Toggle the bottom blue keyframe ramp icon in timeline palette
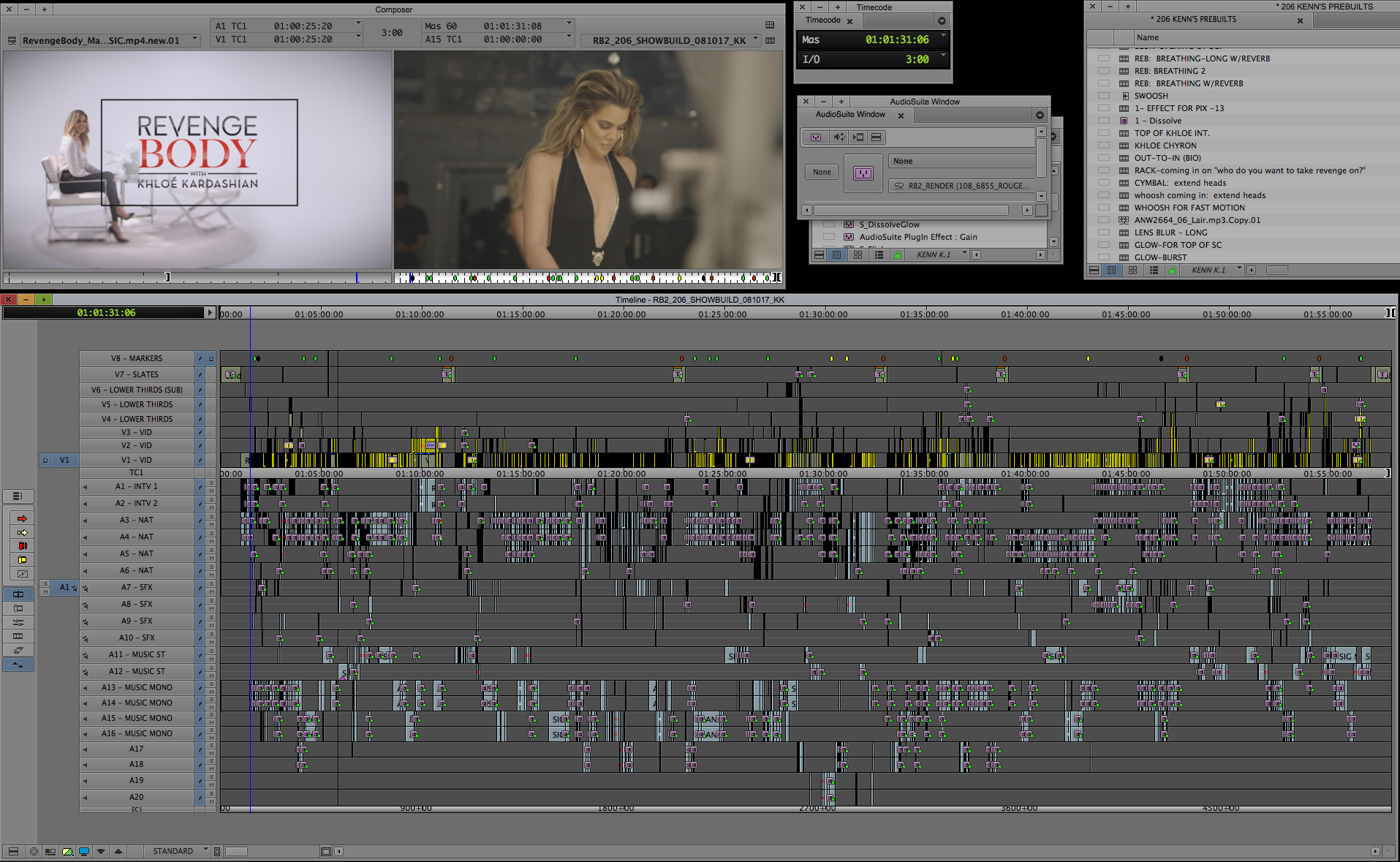This screenshot has width=1400, height=862. (x=18, y=665)
